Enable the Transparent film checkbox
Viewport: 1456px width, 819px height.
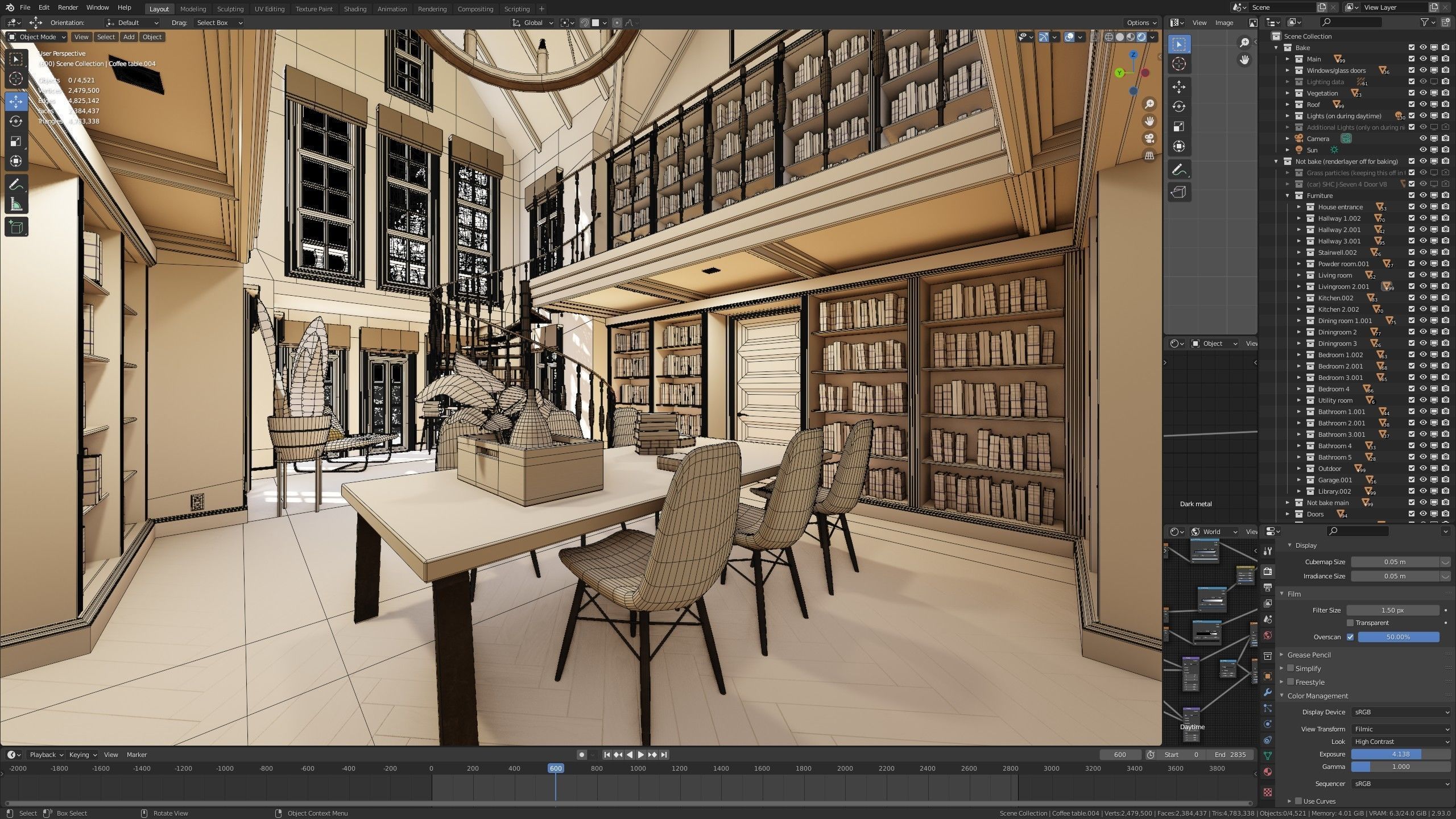pos(1350,623)
